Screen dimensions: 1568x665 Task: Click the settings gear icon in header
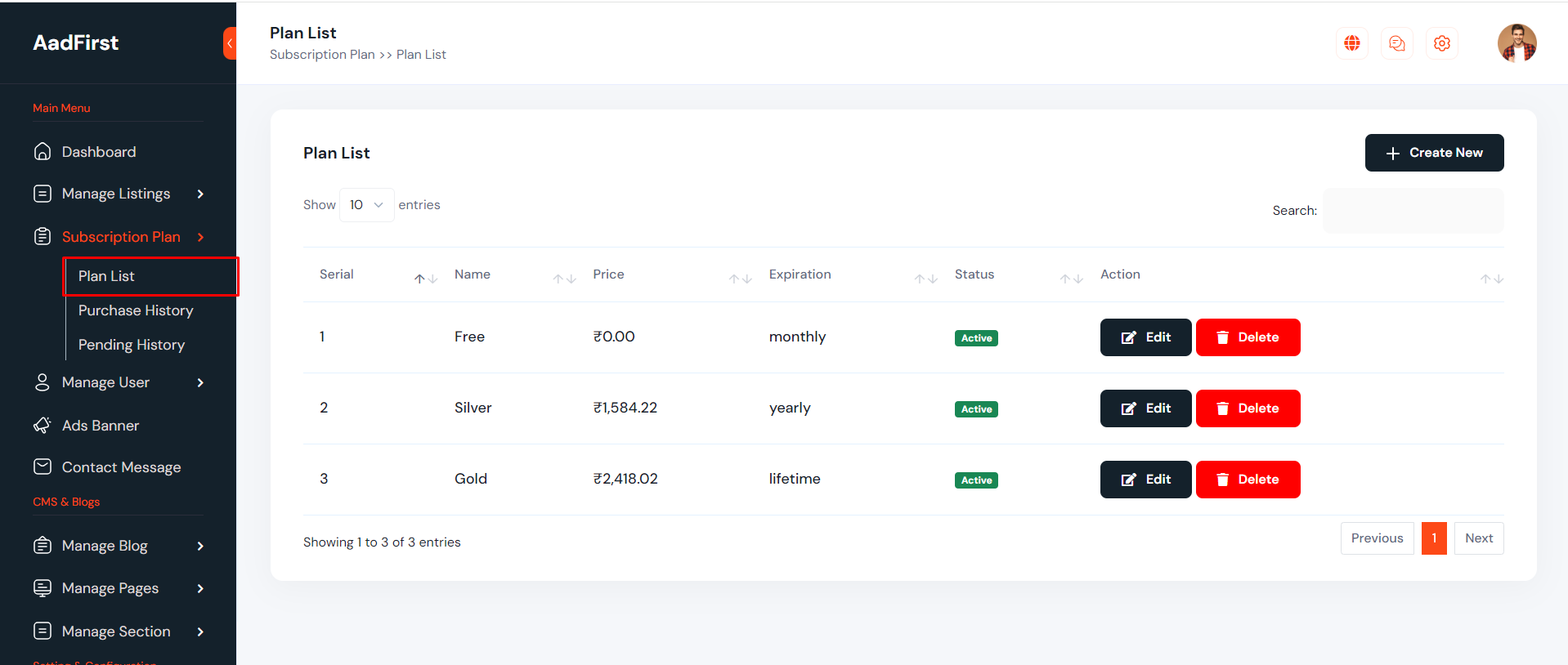coord(1441,43)
